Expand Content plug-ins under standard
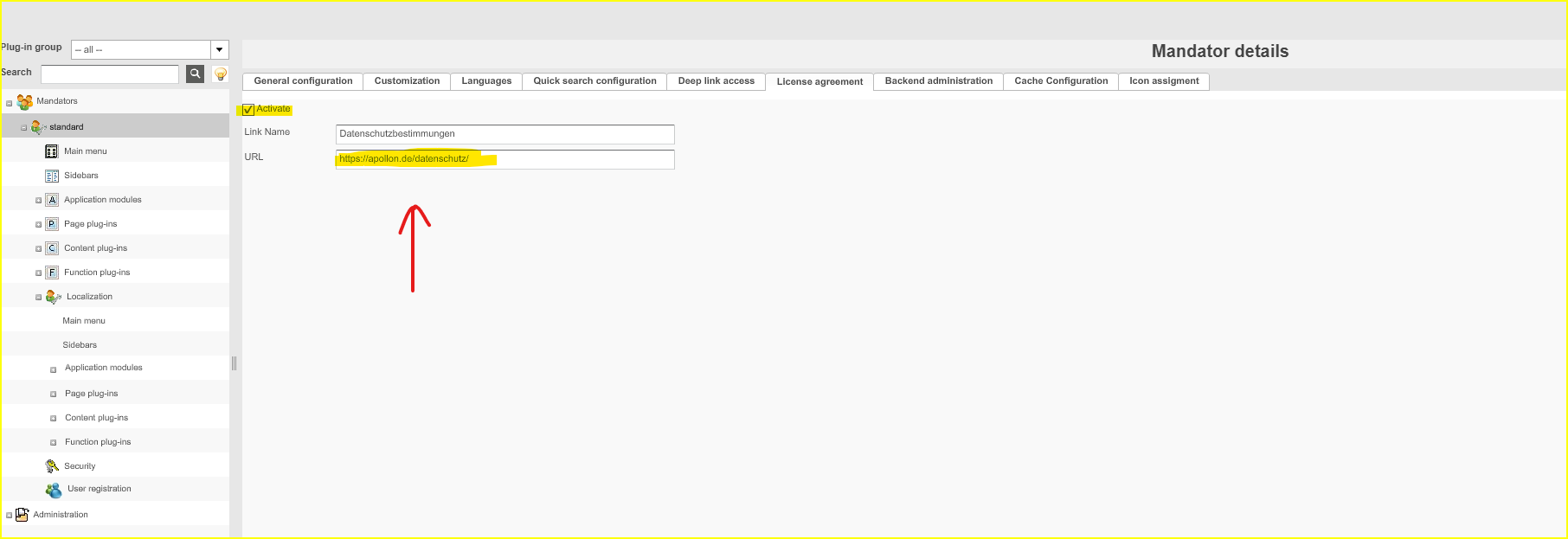This screenshot has height=539, width=1568. point(38,249)
